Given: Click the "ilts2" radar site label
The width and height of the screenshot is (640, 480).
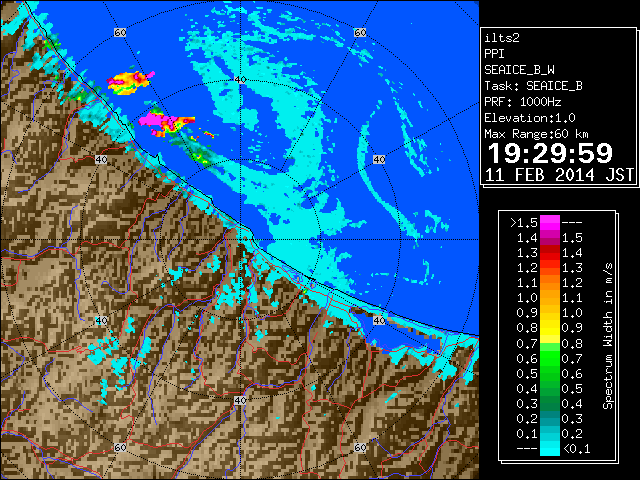Looking at the screenshot, I should pos(502,38).
